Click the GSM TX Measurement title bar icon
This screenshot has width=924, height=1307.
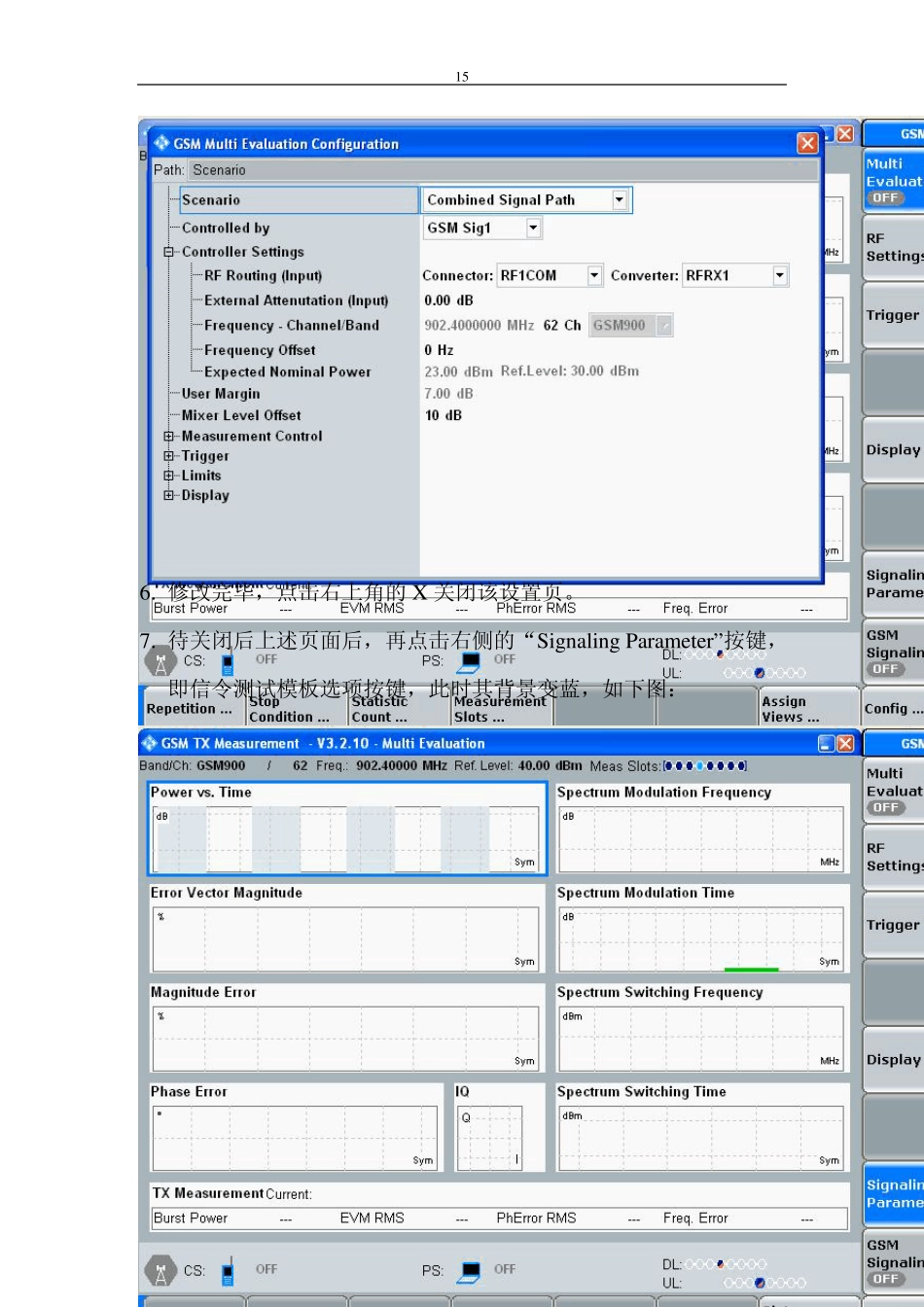(x=150, y=743)
